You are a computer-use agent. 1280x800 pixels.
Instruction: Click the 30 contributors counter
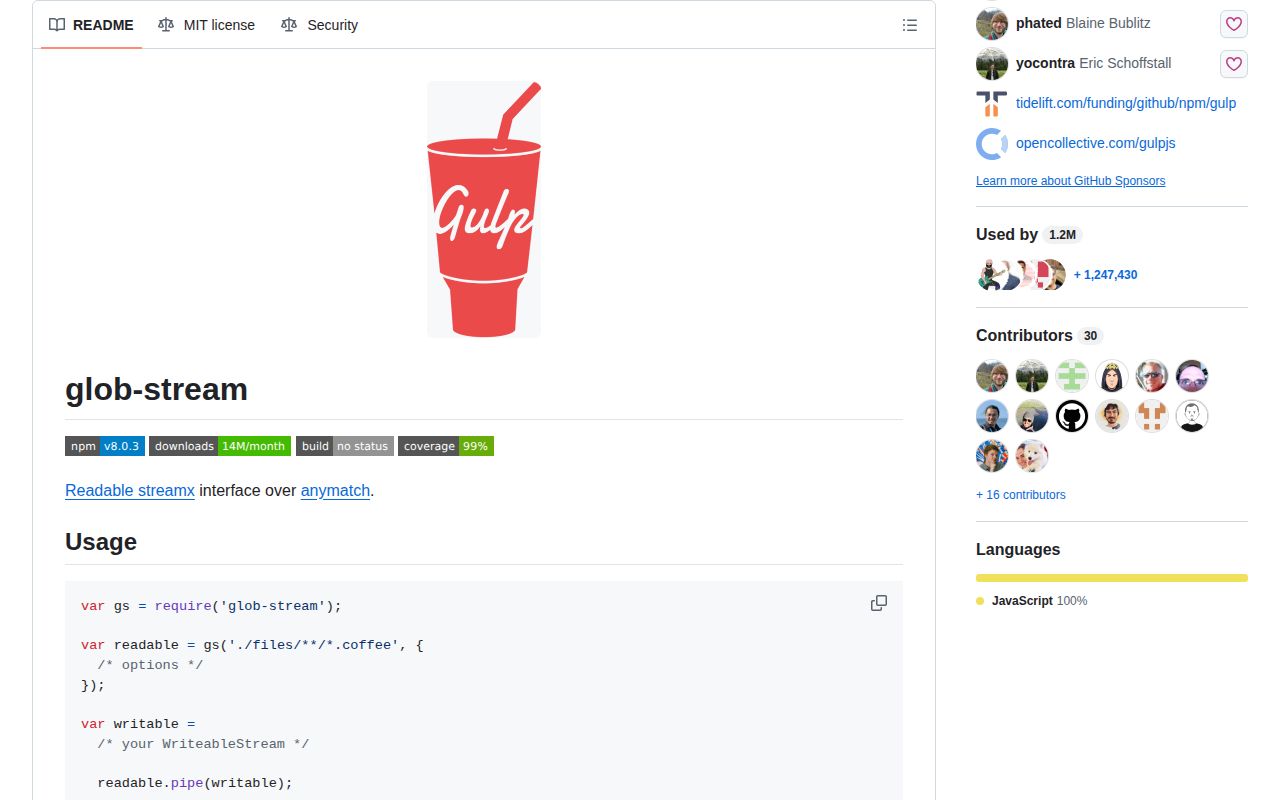tap(1090, 336)
